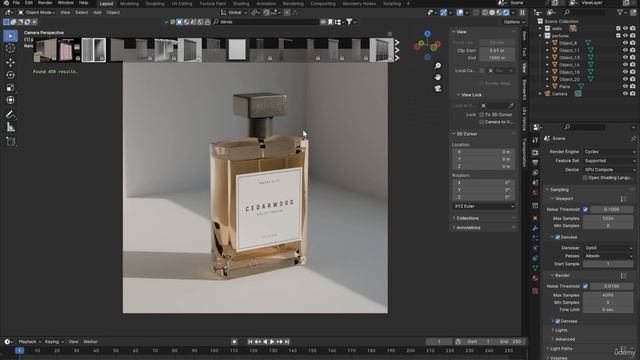The height and width of the screenshot is (360, 640).
Task: Toggle Viewport Noise Threshold checkbox
Action: pos(585,209)
